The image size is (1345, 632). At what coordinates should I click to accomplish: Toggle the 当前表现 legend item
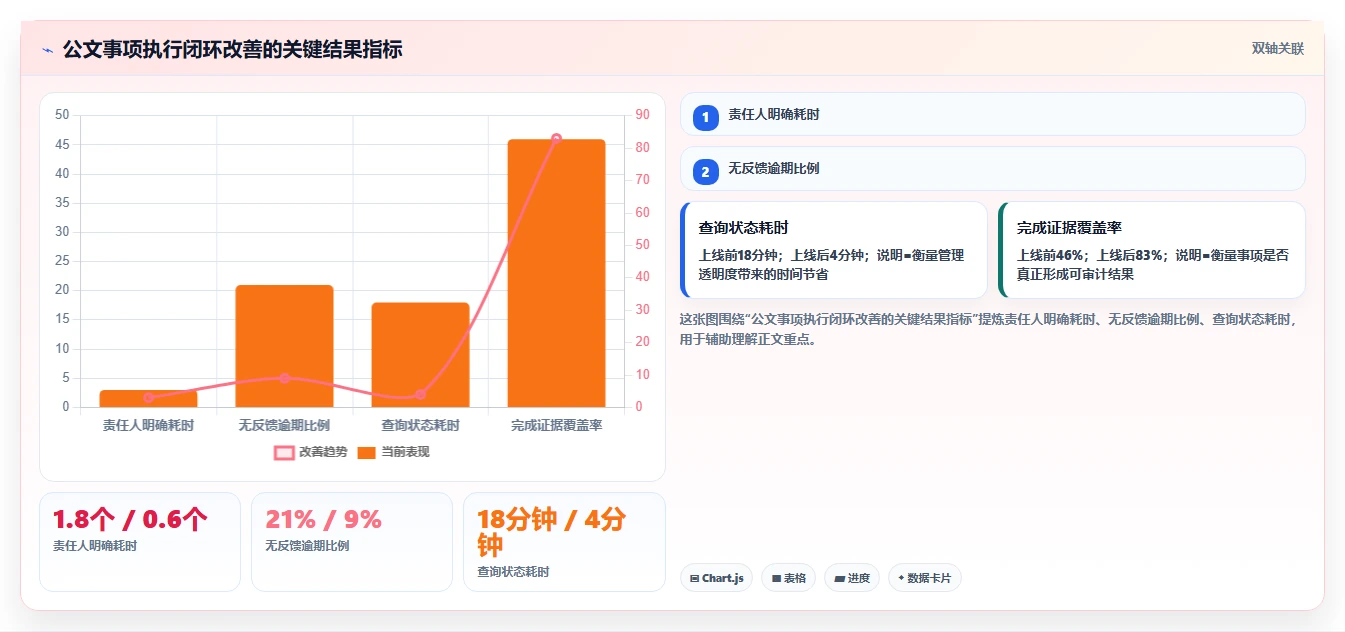click(x=393, y=452)
